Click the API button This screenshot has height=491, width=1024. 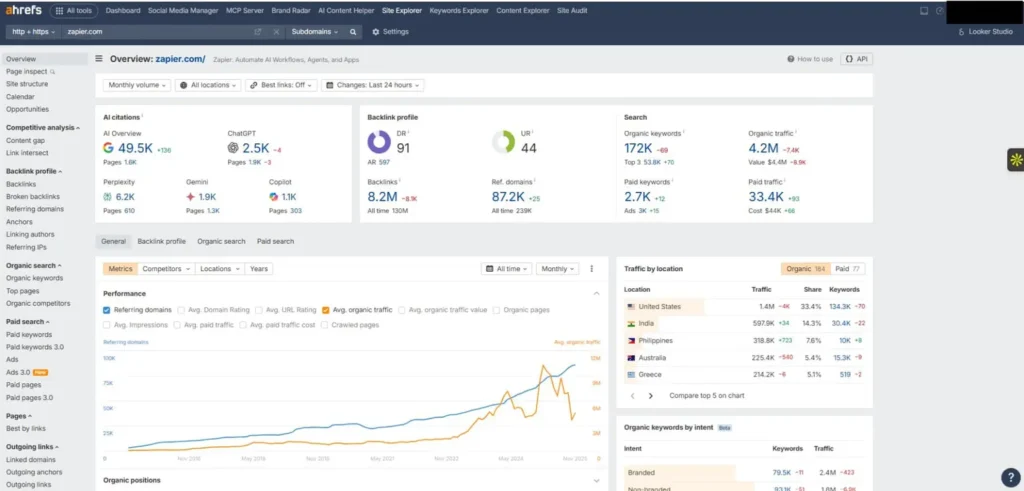click(x=855, y=59)
